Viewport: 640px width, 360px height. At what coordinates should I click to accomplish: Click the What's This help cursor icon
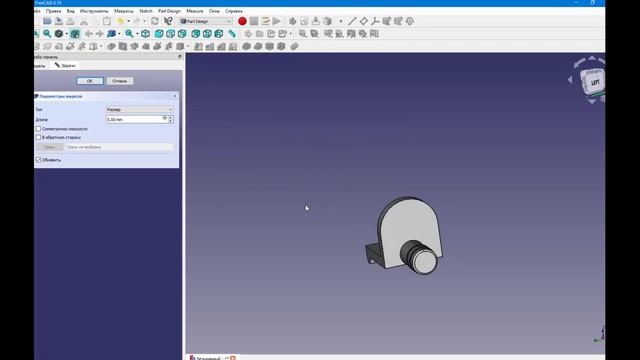(168, 21)
